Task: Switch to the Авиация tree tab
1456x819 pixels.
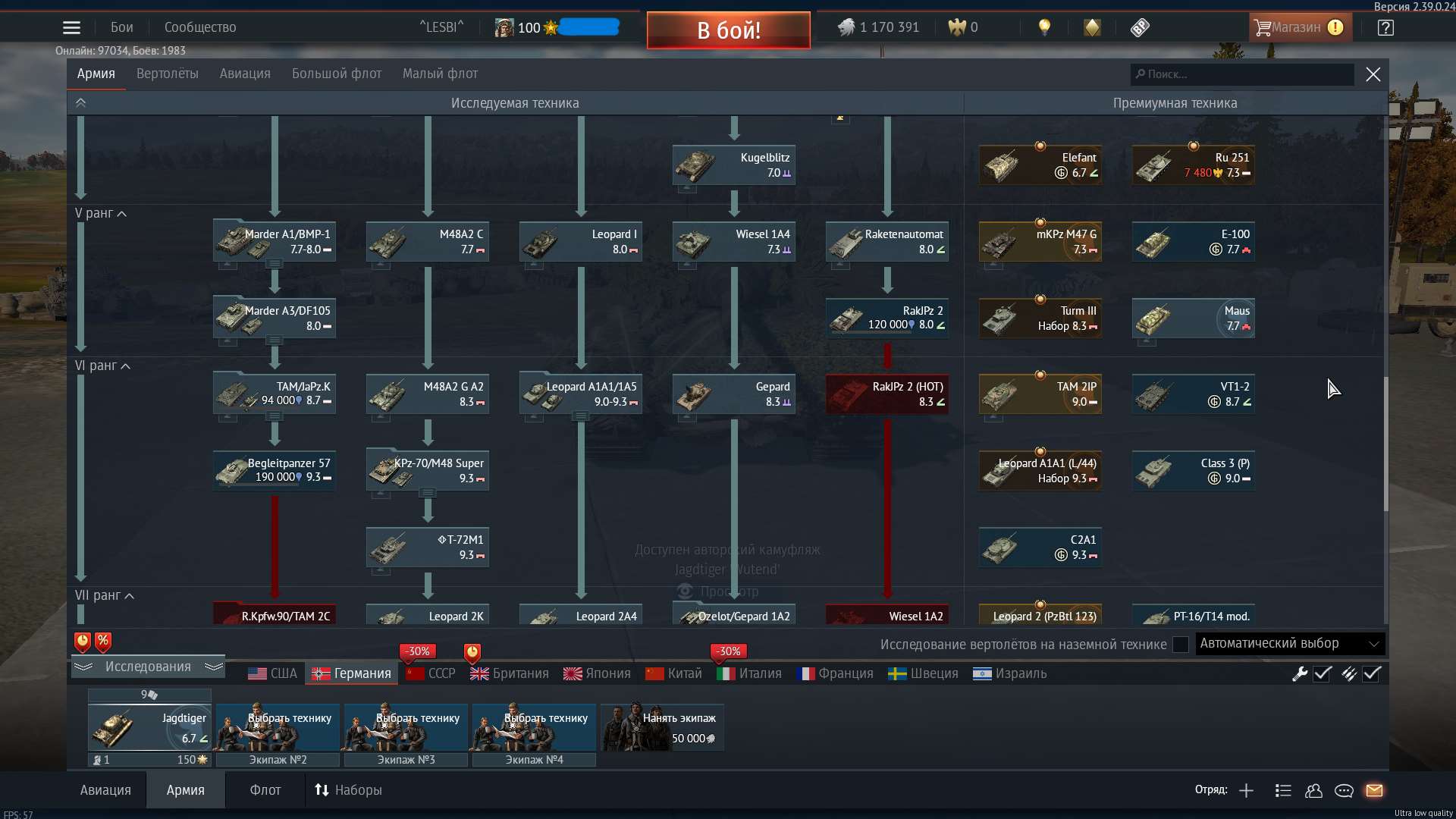Action: click(245, 74)
